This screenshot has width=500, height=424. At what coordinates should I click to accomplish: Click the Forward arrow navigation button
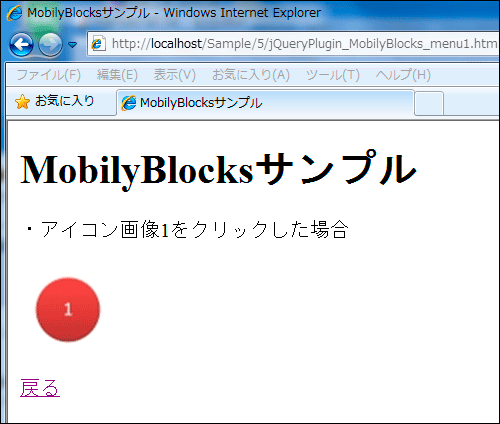(50, 44)
